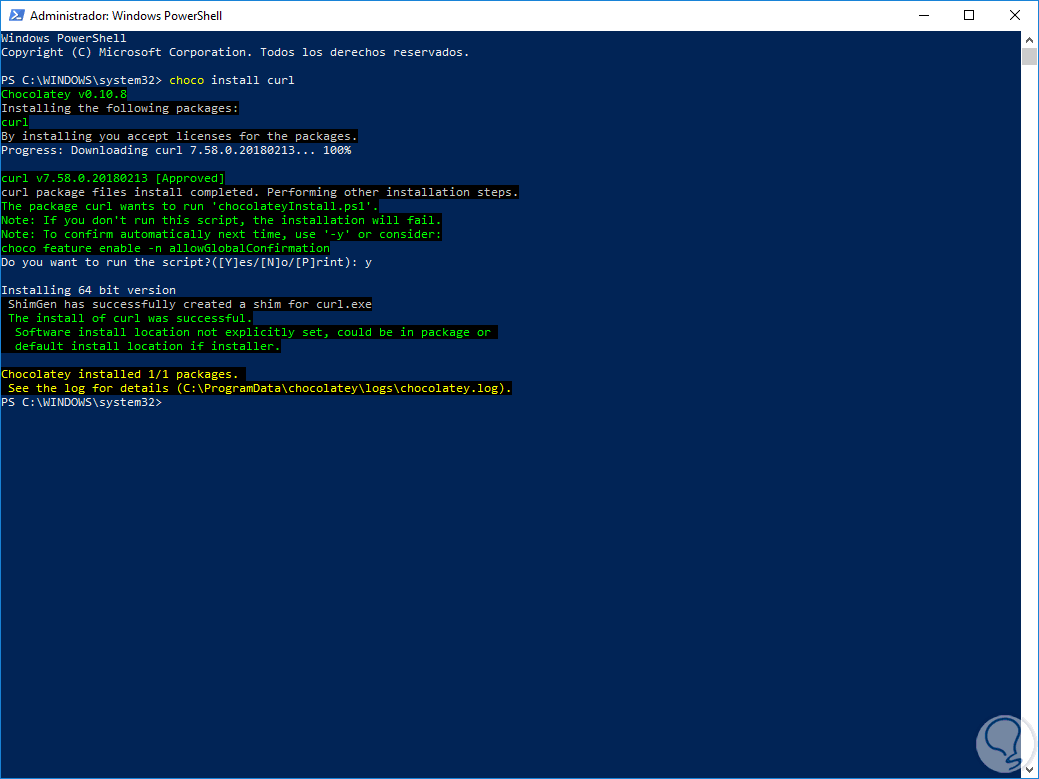Screen dimensions: 1039x779
Task: Click the last 'PS C:\WINDOWS\system32>' prompt
Action: 82,402
